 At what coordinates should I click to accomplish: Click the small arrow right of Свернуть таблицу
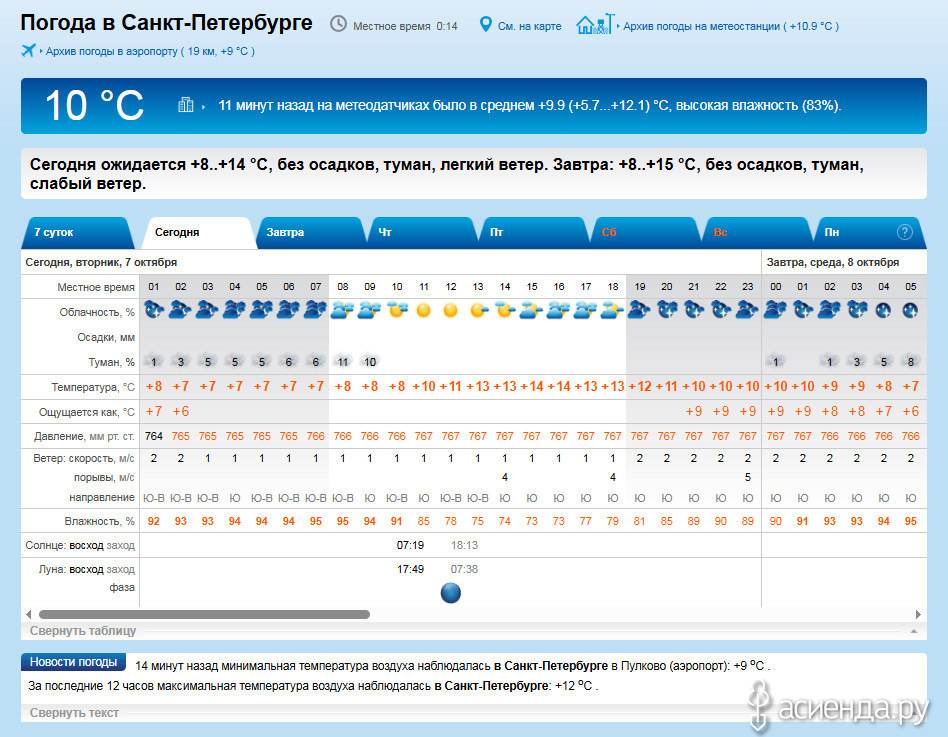pos(913,632)
